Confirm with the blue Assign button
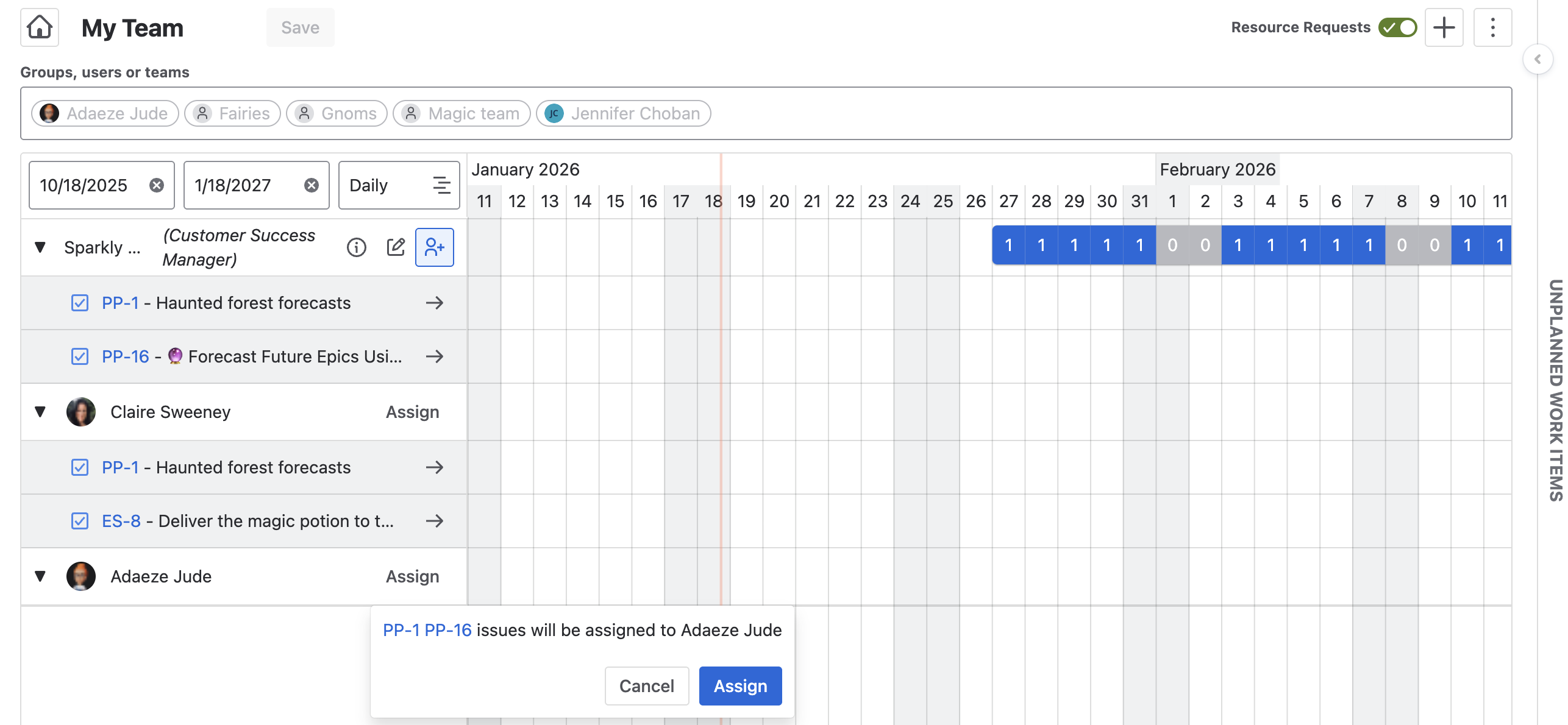1568x725 pixels. [x=740, y=686]
